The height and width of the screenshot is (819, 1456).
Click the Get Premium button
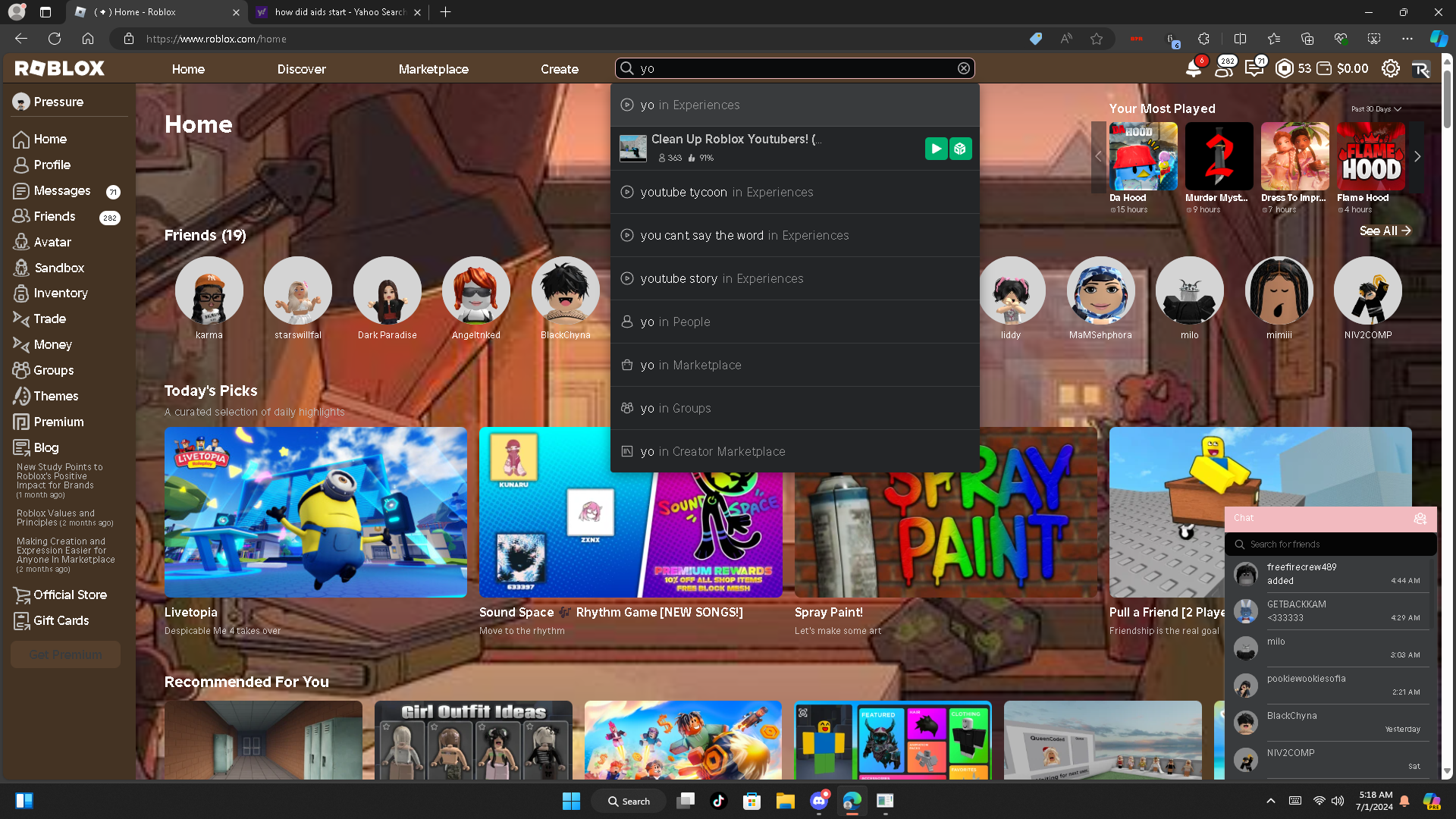[65, 654]
